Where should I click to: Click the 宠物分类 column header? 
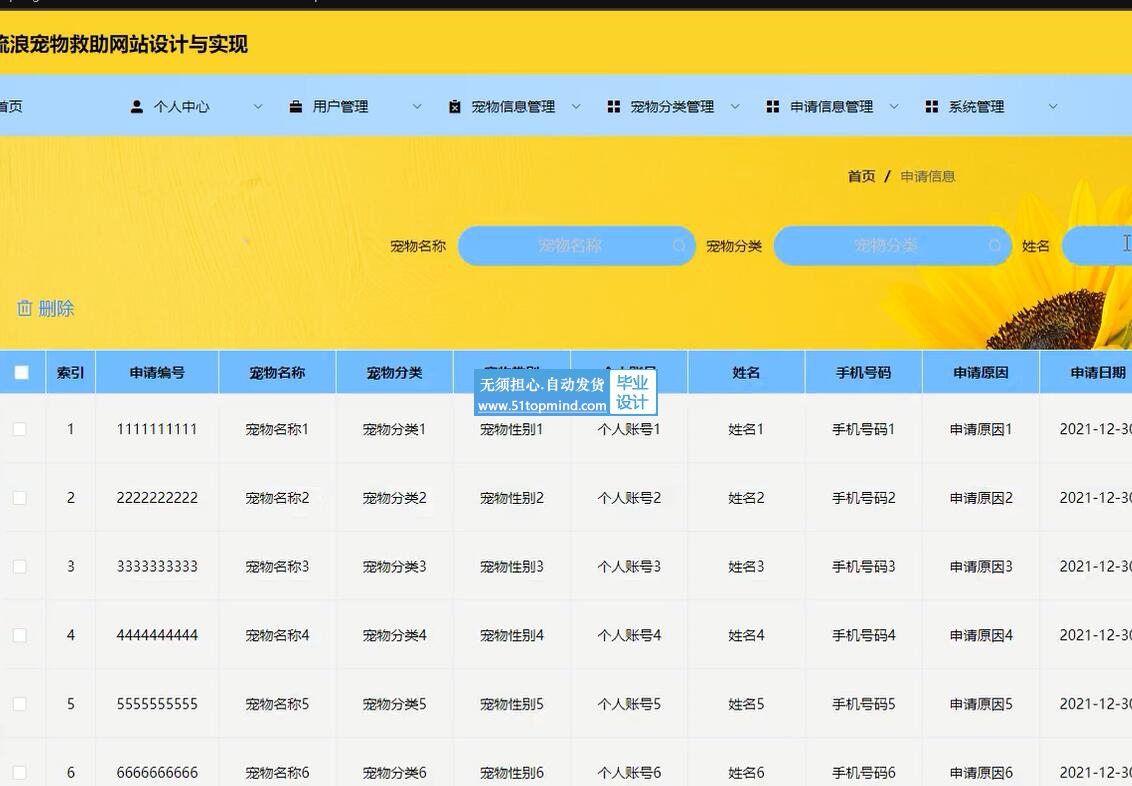[x=394, y=372]
